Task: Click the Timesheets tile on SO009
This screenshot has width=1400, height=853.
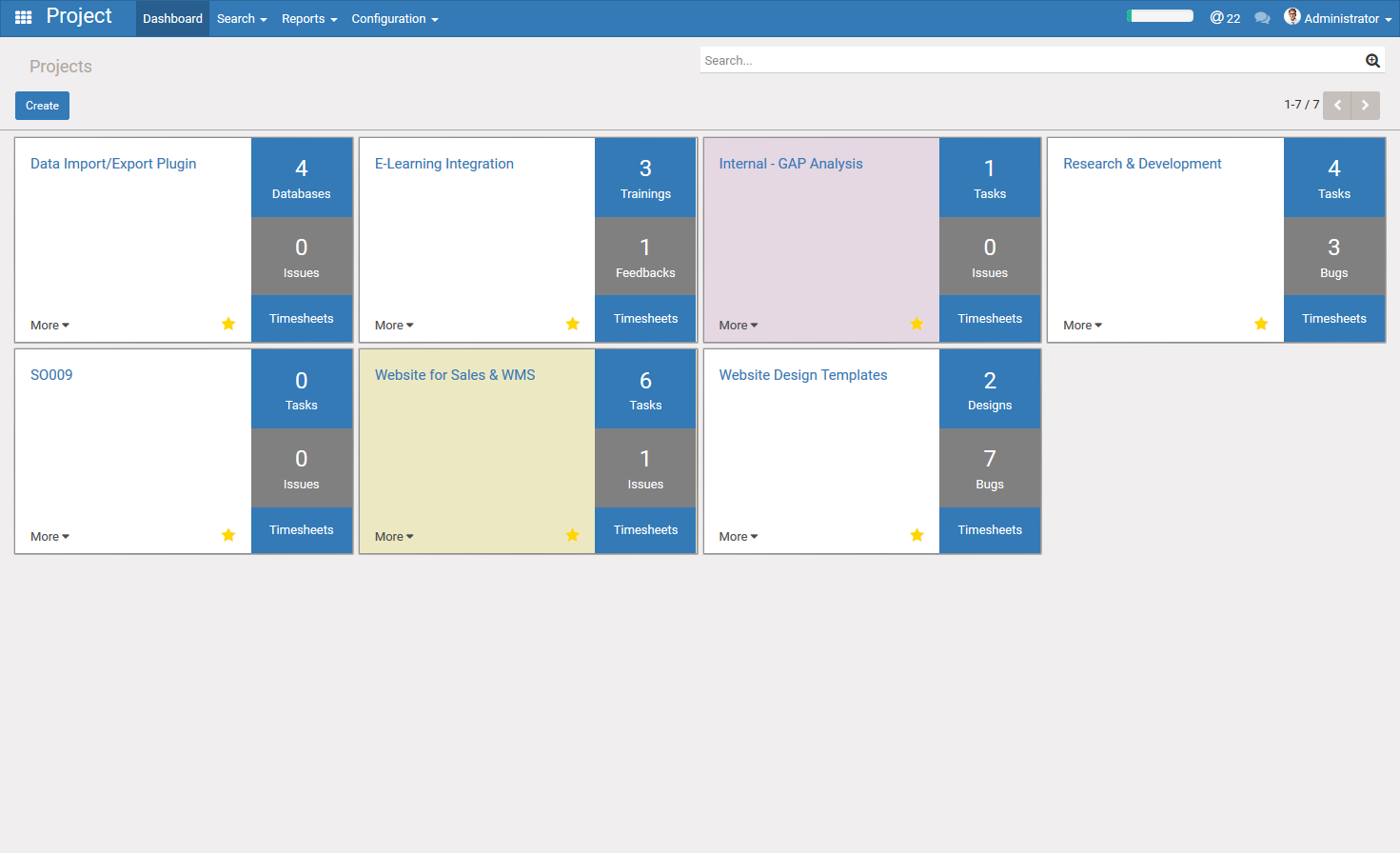Action: tap(301, 530)
